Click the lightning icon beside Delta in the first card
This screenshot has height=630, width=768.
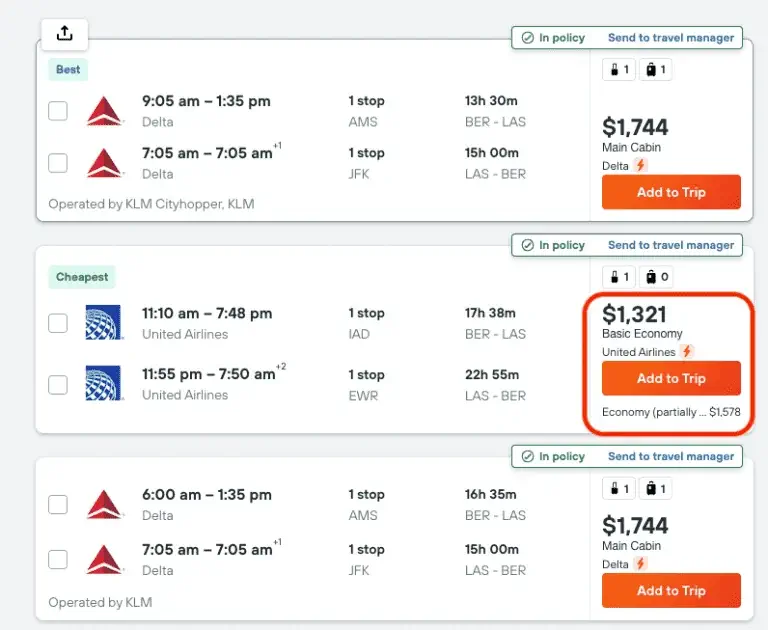640,166
